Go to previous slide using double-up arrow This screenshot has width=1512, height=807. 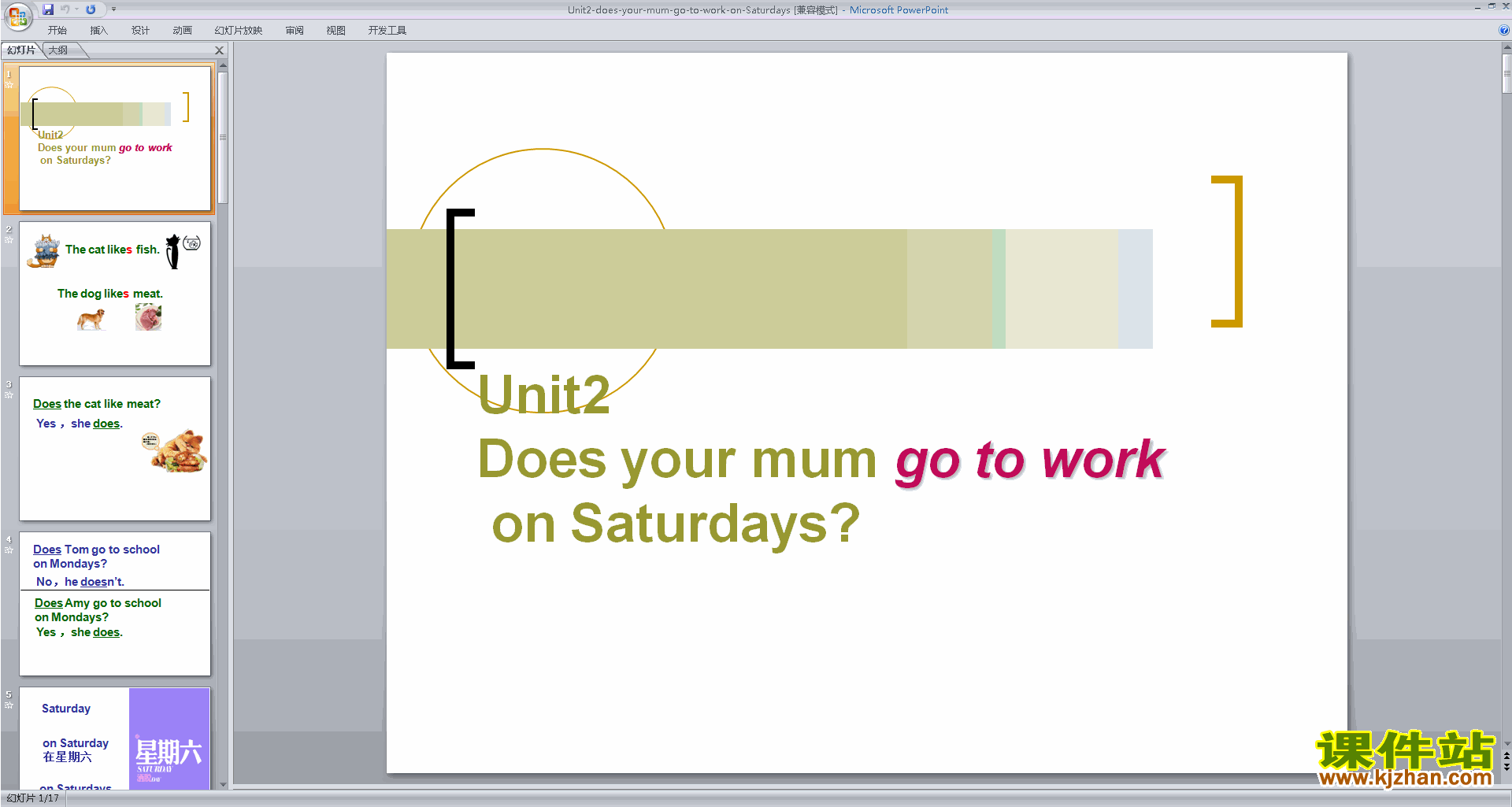point(1506,757)
